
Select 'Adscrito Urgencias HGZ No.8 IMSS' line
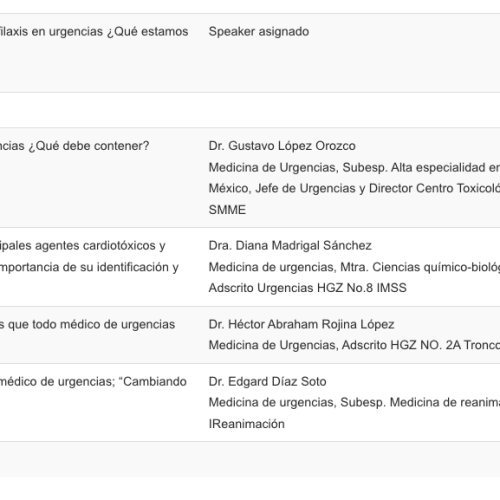click(x=307, y=288)
